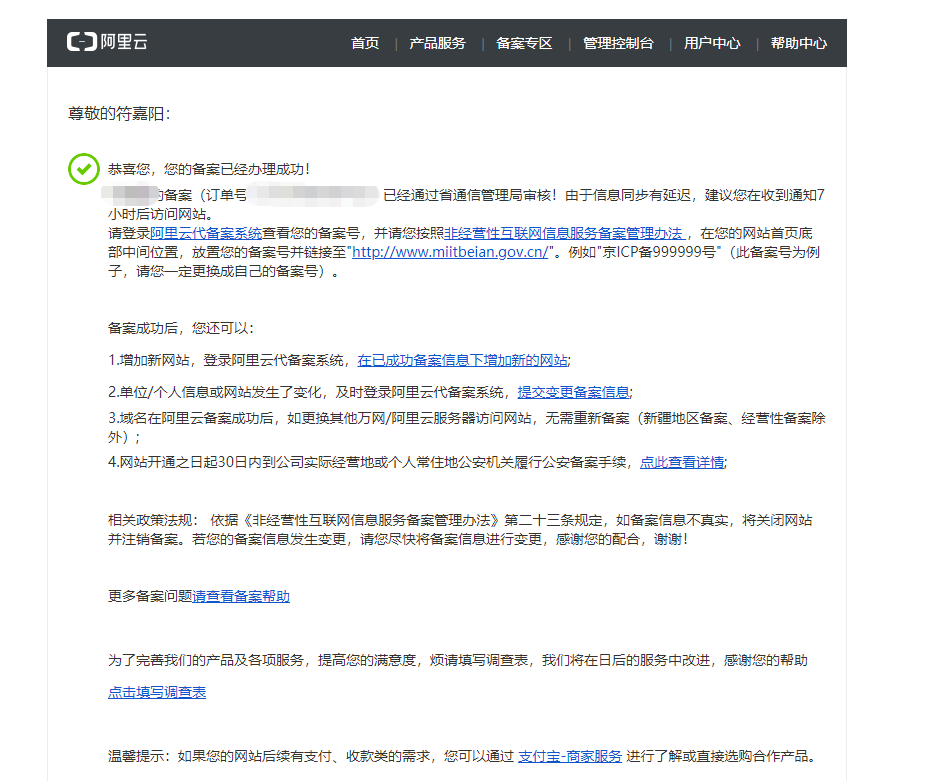This screenshot has width=937, height=781.
Task: Click the Aliyun logo in header
Action: [x=107, y=42]
